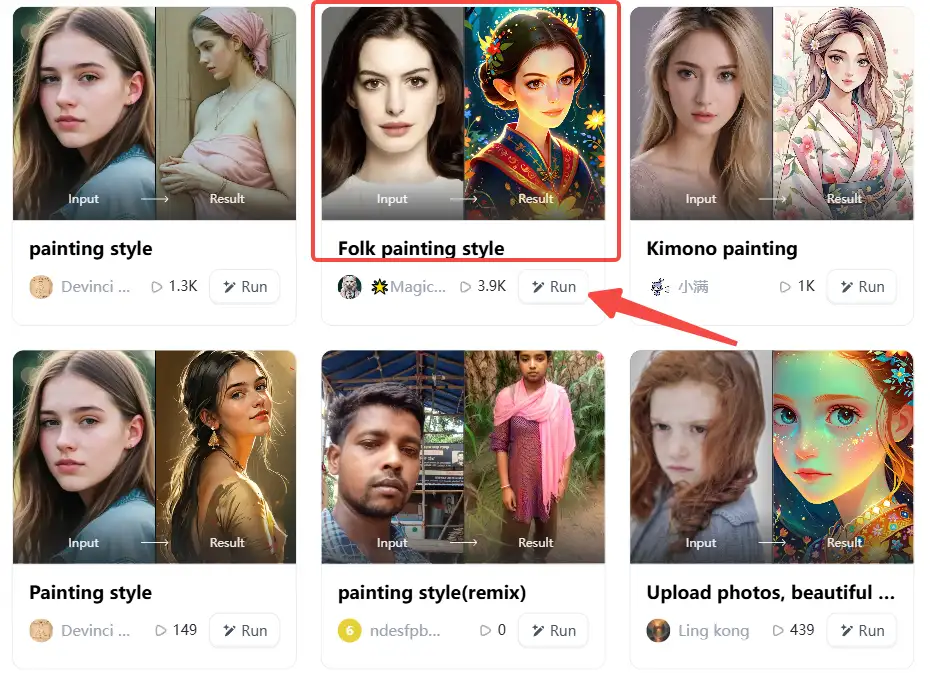Click the Ling kong avatar icon
Viewport: 930px width, 680px height.
[658, 631]
